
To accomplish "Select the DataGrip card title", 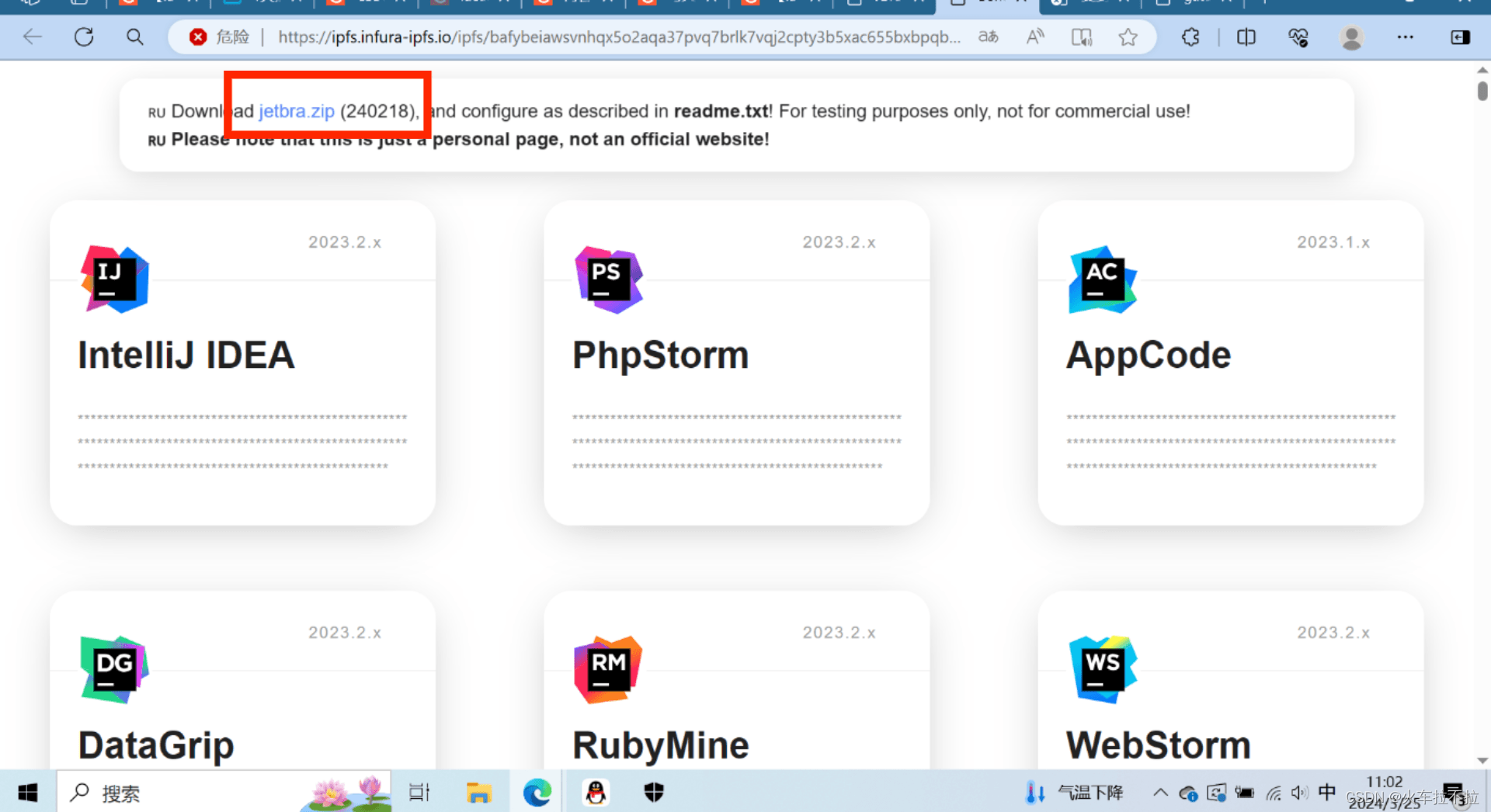I will point(156,746).
